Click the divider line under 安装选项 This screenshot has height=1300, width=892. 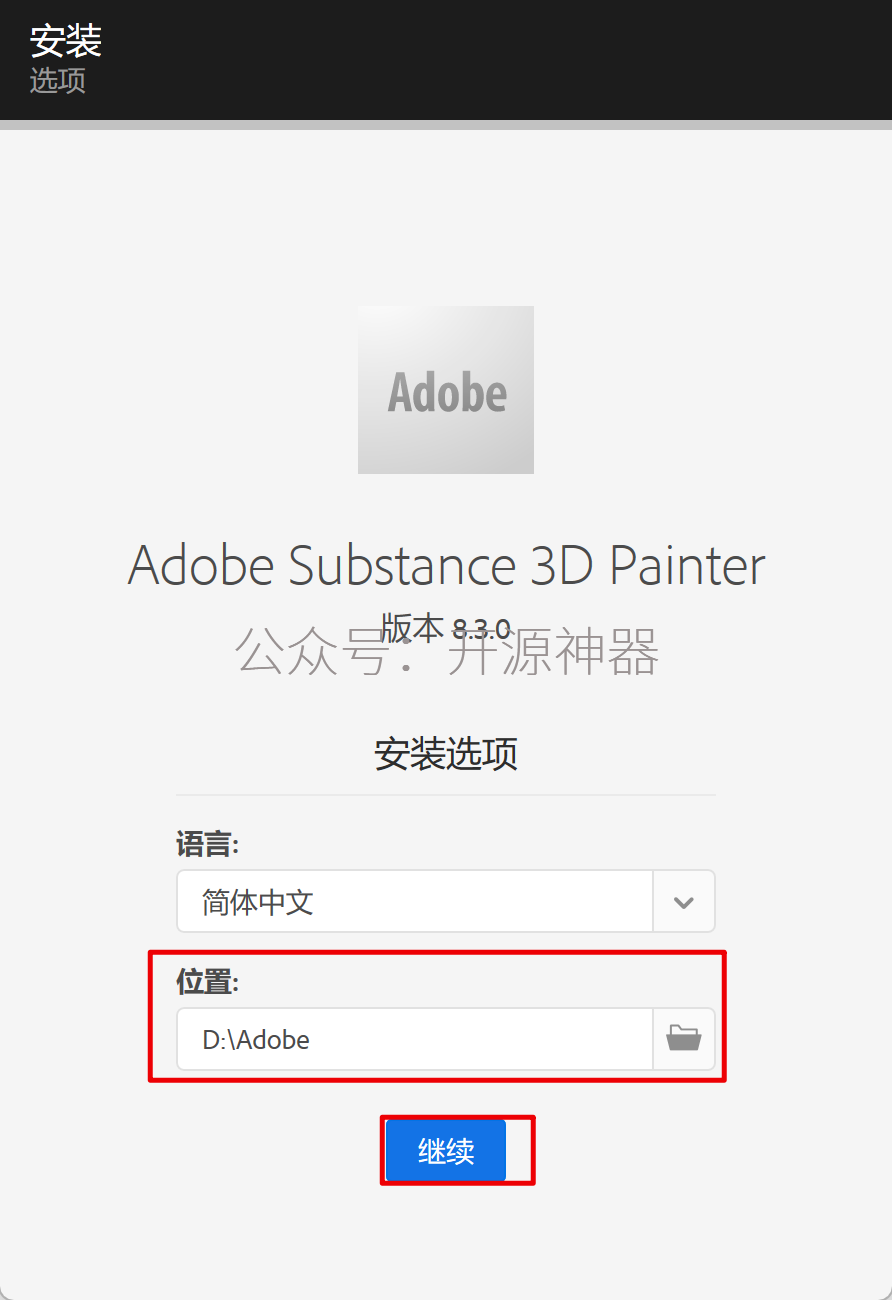click(x=446, y=795)
